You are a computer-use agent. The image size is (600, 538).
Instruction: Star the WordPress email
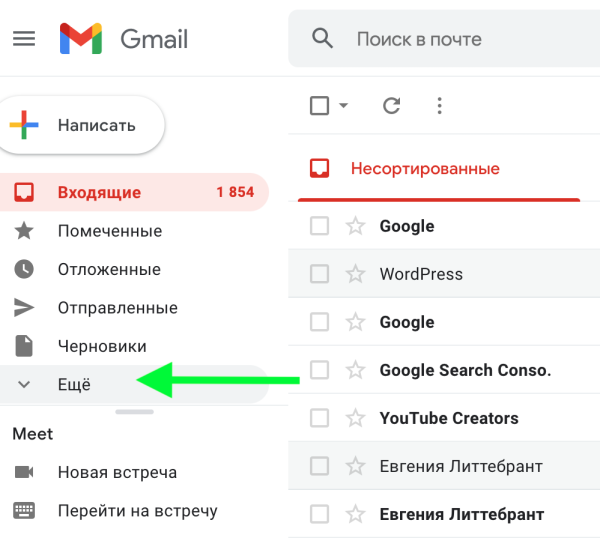(x=355, y=274)
